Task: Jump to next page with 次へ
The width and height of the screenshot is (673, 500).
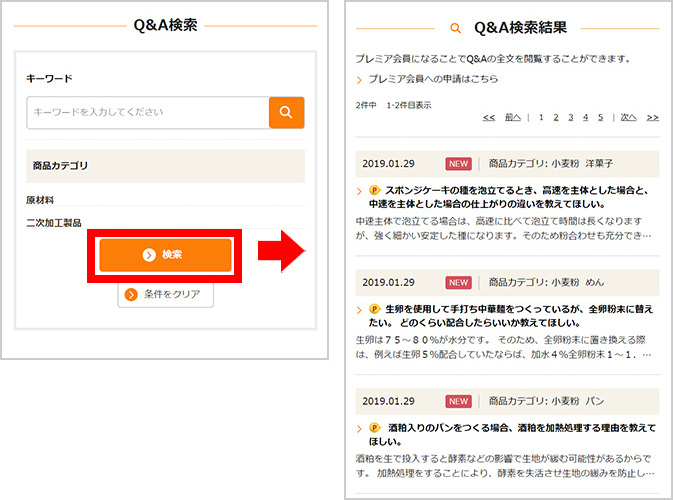Action: click(x=628, y=117)
